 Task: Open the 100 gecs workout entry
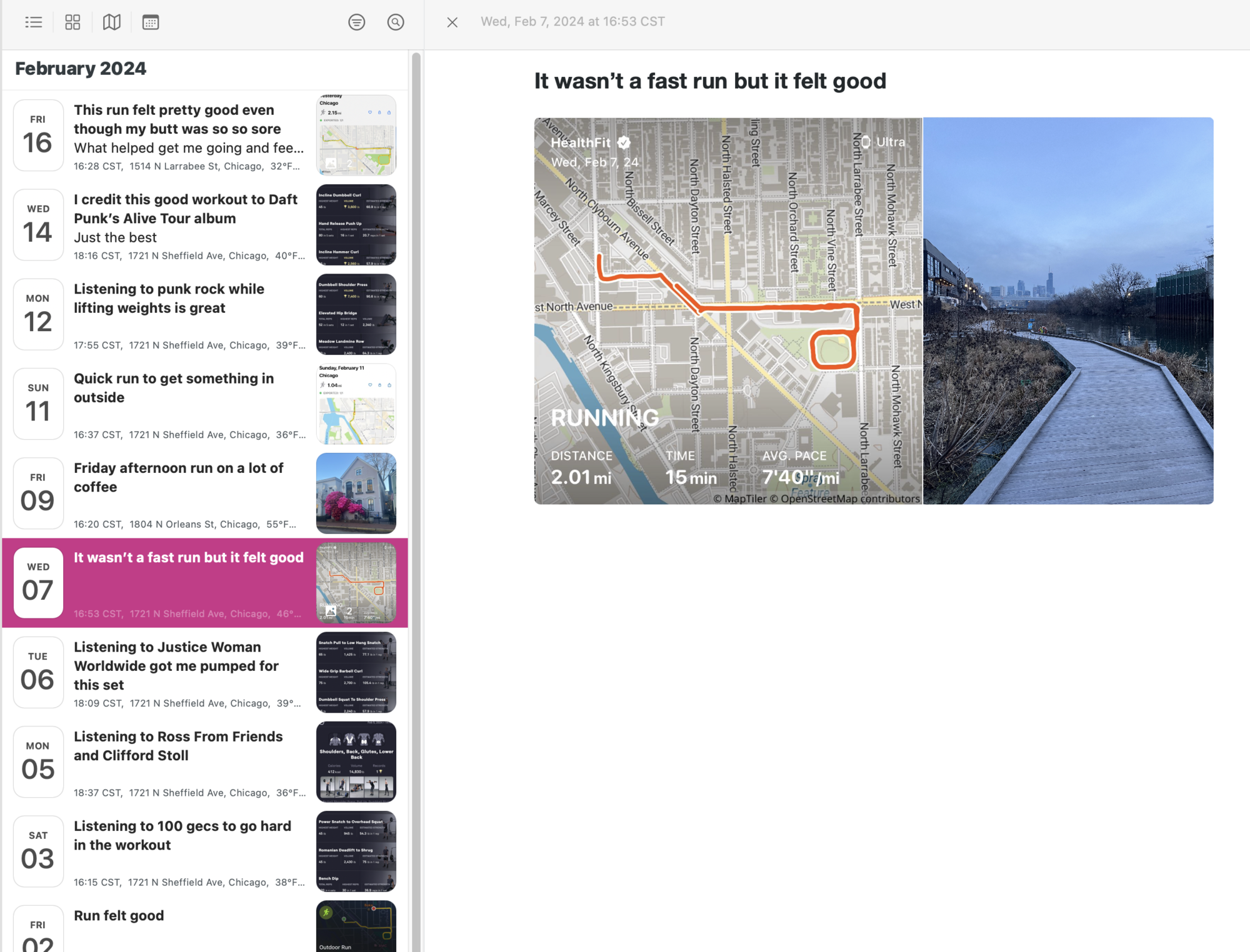click(x=205, y=851)
